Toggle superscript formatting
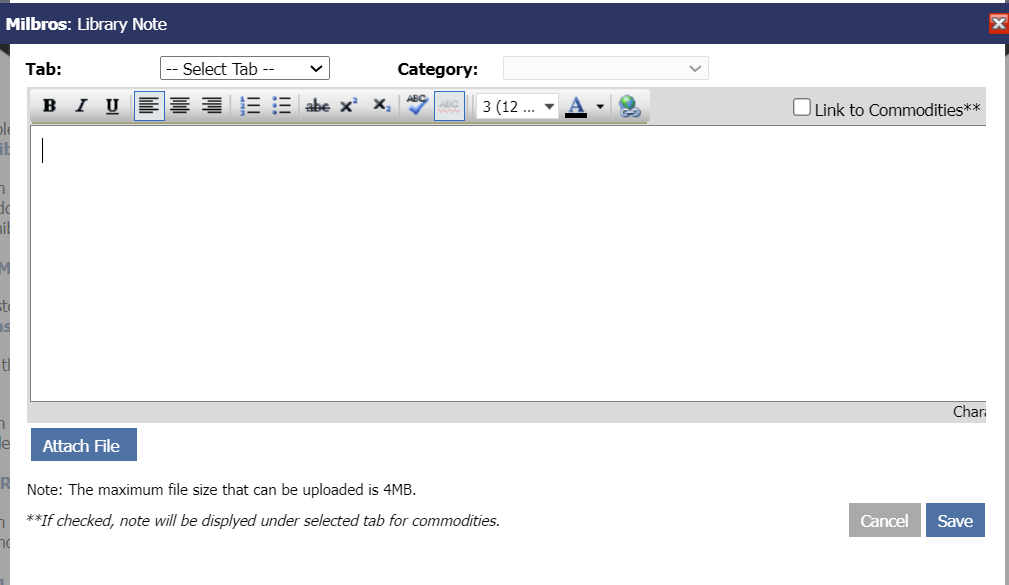Screen dimensions: 1009x585 coord(348,106)
